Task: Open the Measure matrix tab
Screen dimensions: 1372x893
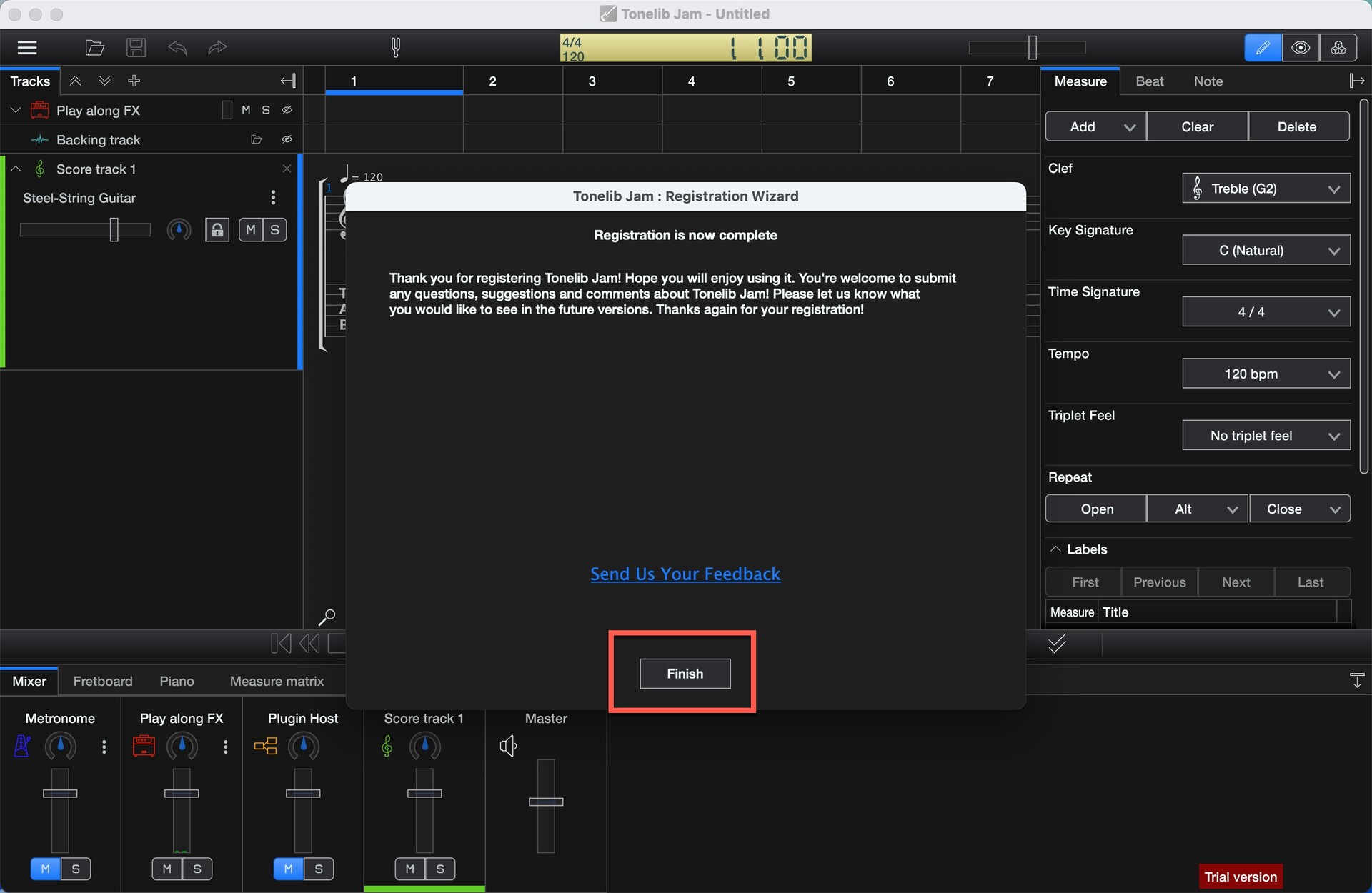Action: coord(277,681)
